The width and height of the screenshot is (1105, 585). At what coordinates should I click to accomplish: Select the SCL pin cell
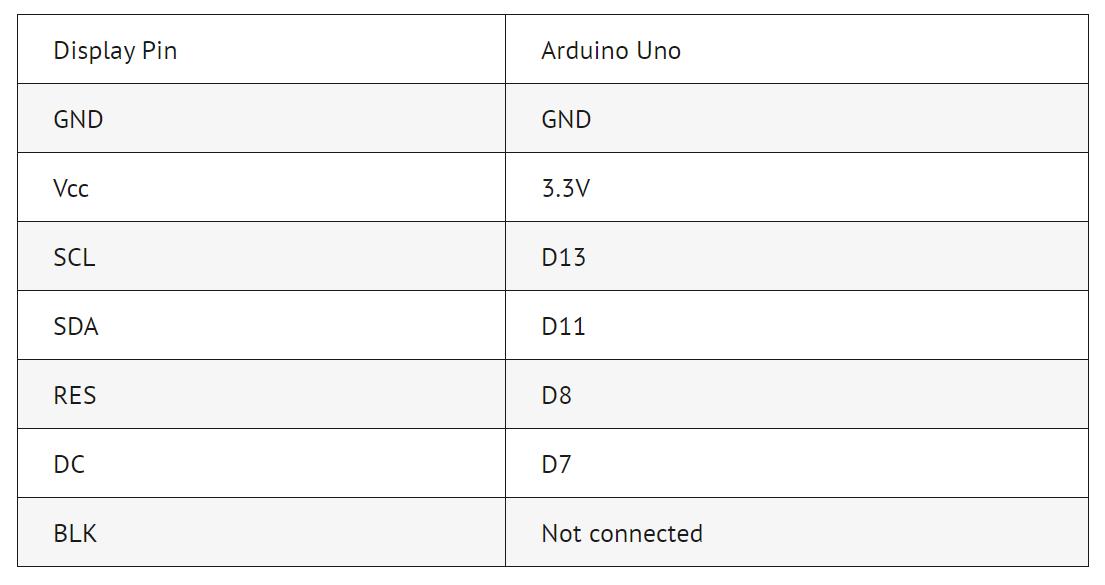[261, 257]
